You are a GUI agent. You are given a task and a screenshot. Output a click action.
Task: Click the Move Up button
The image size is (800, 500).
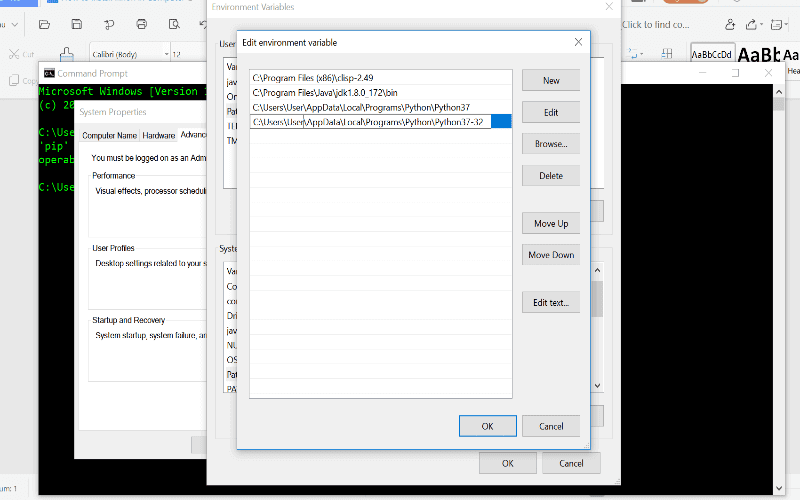click(551, 223)
